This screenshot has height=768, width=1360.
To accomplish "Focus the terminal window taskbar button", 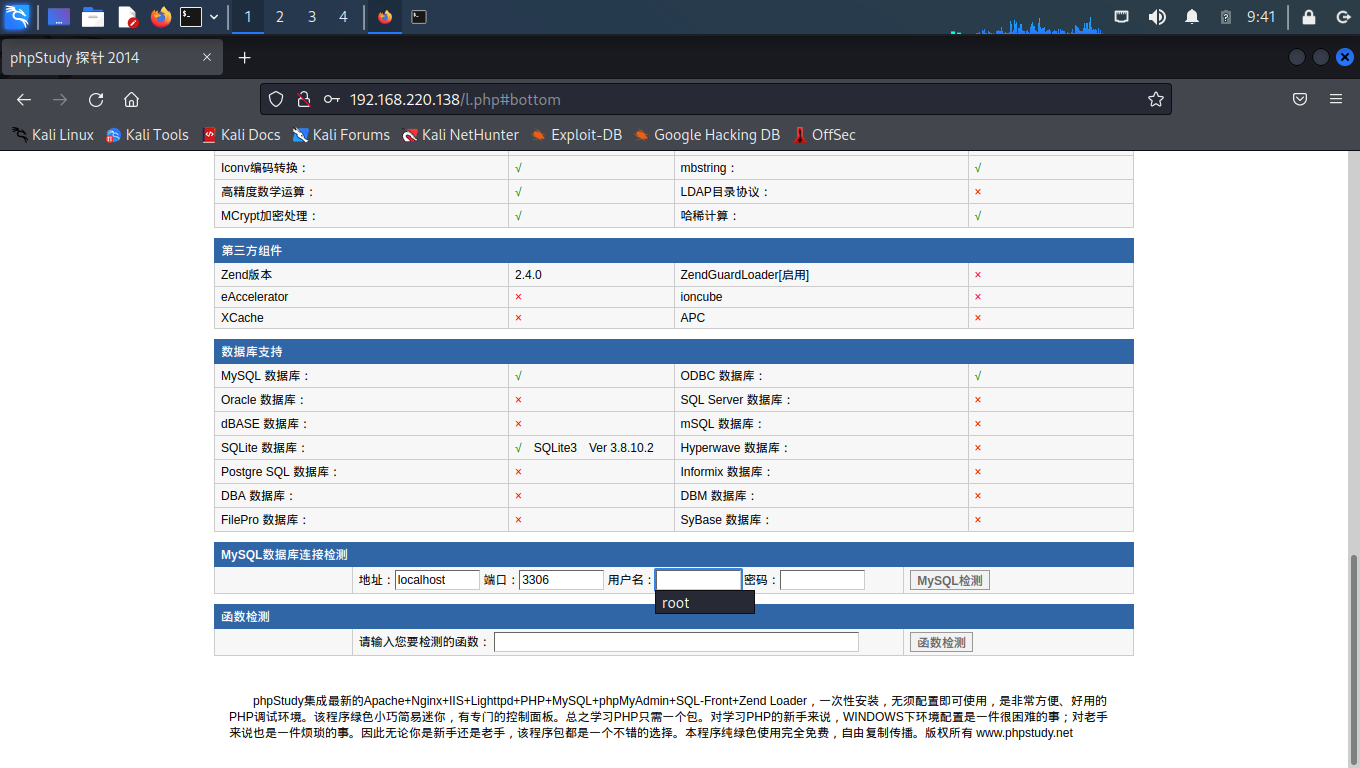I will (420, 16).
